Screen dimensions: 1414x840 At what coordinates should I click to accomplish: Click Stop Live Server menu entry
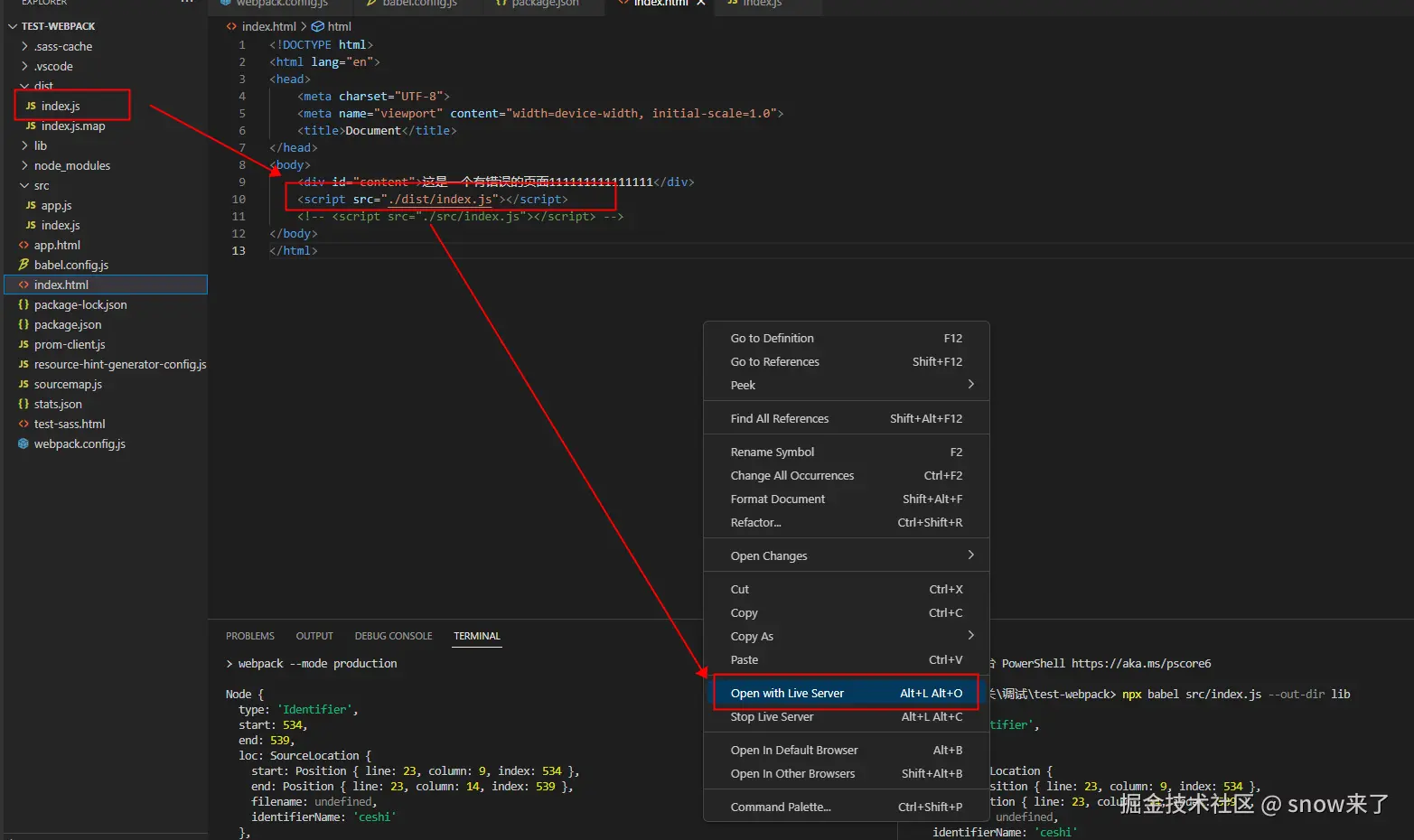click(772, 716)
